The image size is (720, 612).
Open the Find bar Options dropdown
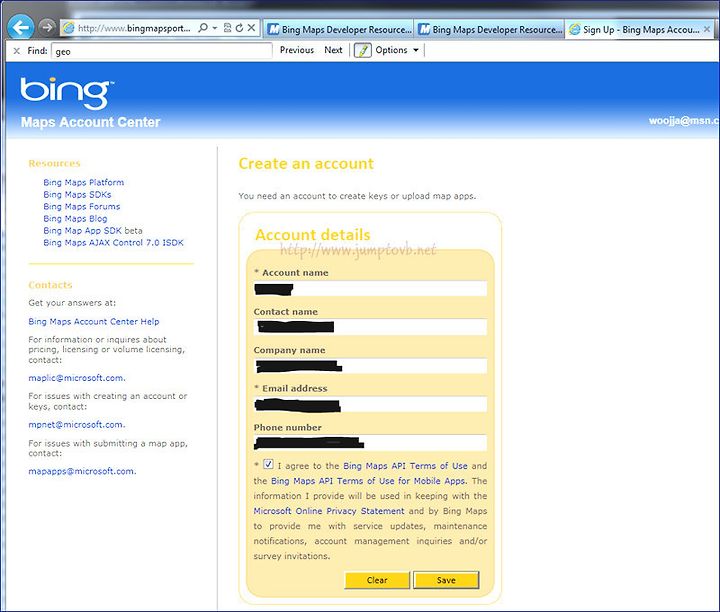(398, 50)
